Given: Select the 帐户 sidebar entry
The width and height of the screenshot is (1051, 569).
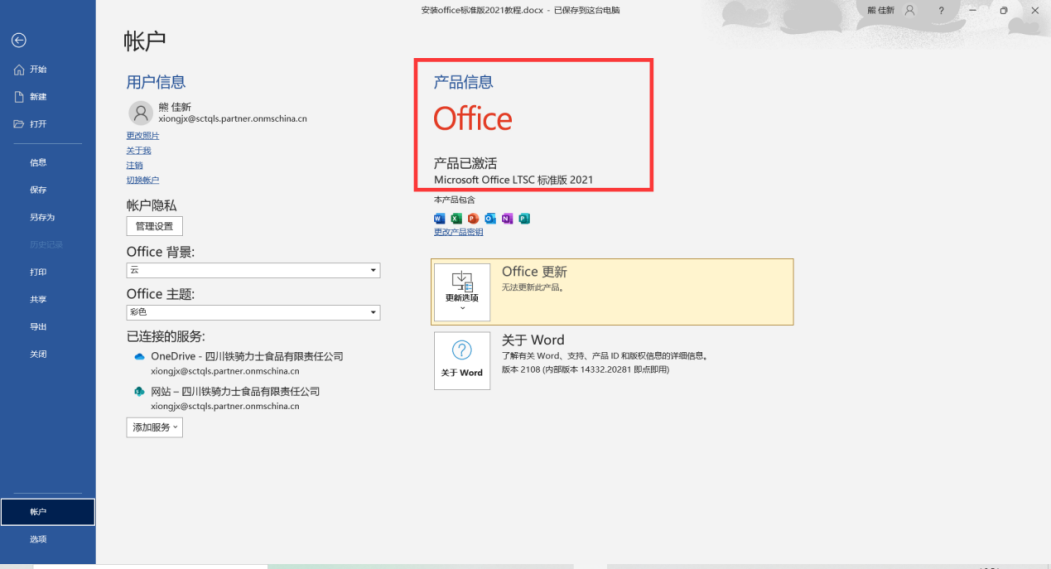Looking at the screenshot, I should click(x=48, y=512).
